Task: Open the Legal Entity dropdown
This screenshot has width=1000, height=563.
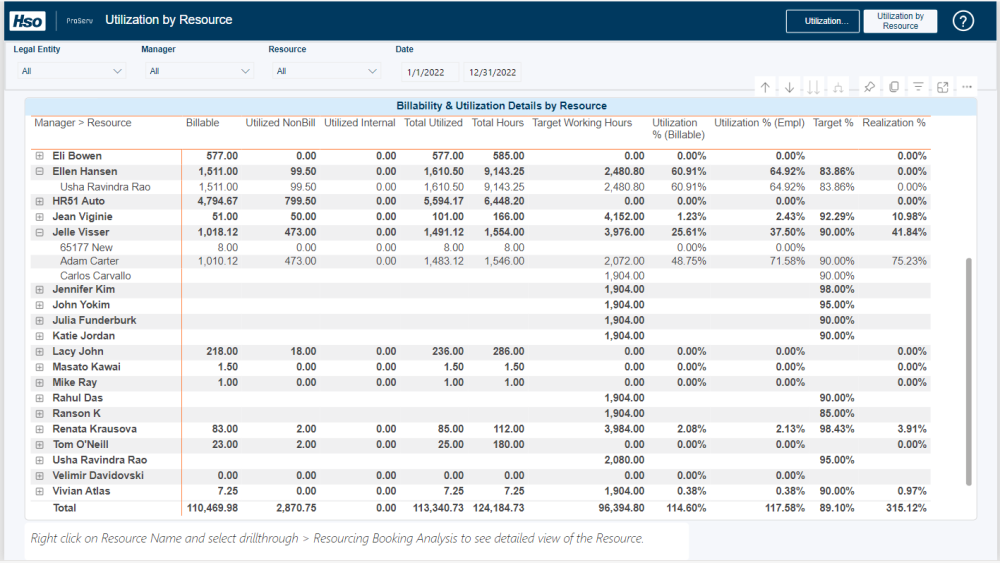Action: [x=70, y=72]
